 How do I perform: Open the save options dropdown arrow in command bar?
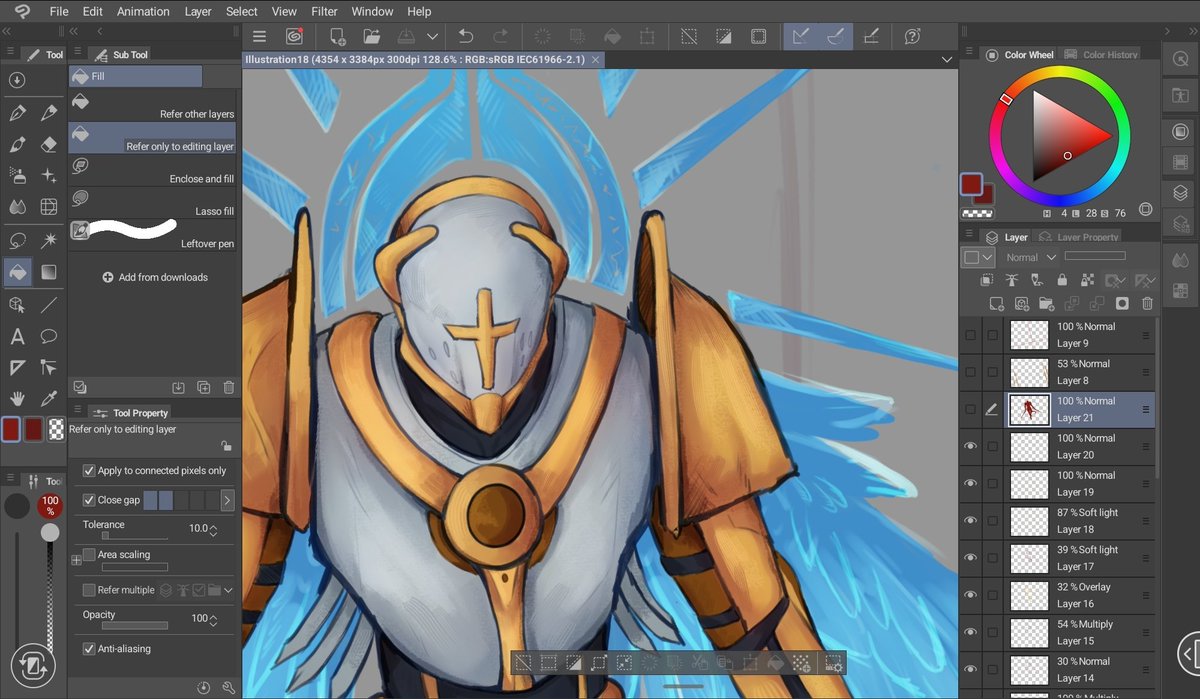point(432,36)
